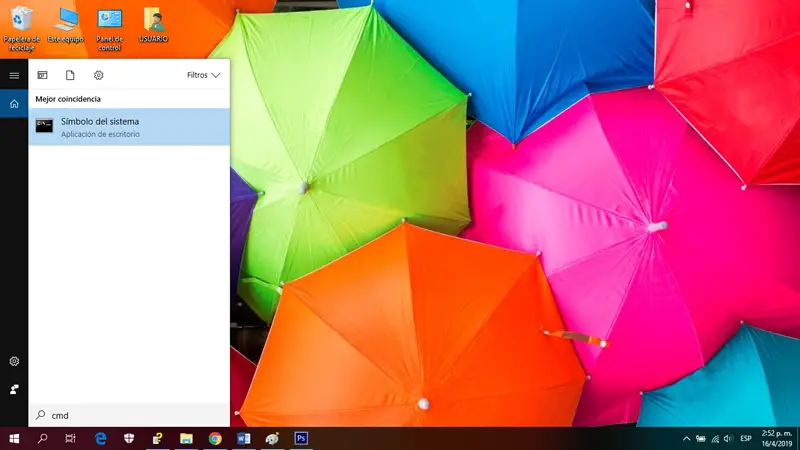Open the feedback icon in left sidebar

tap(14, 389)
